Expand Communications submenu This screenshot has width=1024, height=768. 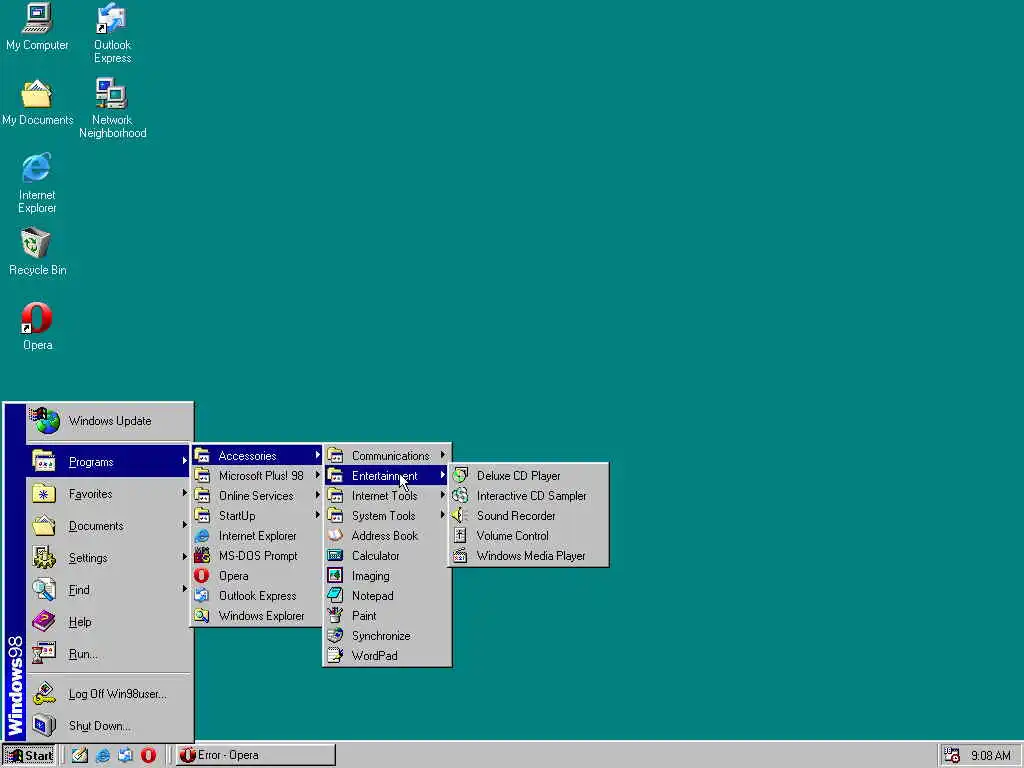click(387, 455)
